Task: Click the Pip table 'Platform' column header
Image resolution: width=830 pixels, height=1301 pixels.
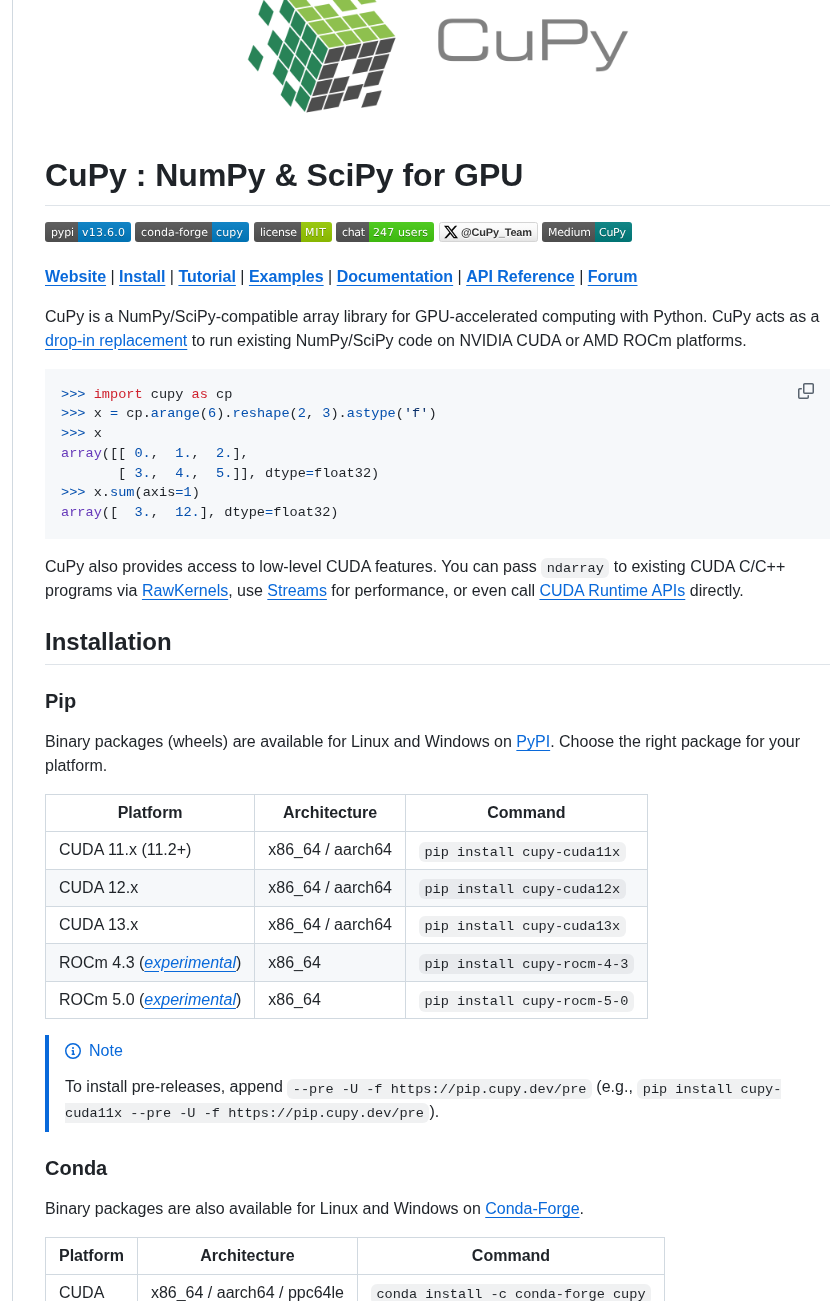Action: coord(150,813)
